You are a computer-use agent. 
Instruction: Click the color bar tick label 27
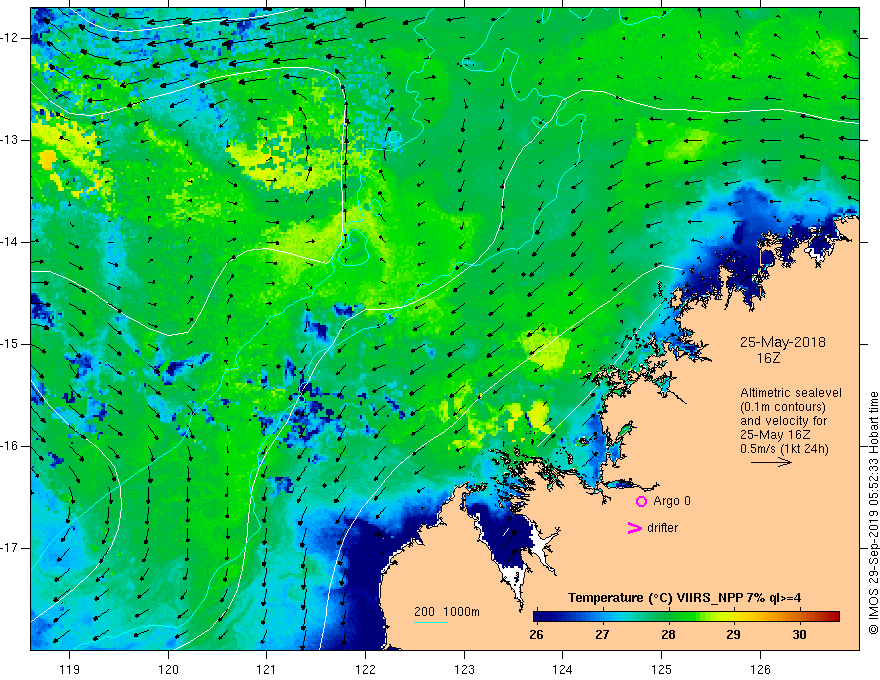[x=602, y=635]
